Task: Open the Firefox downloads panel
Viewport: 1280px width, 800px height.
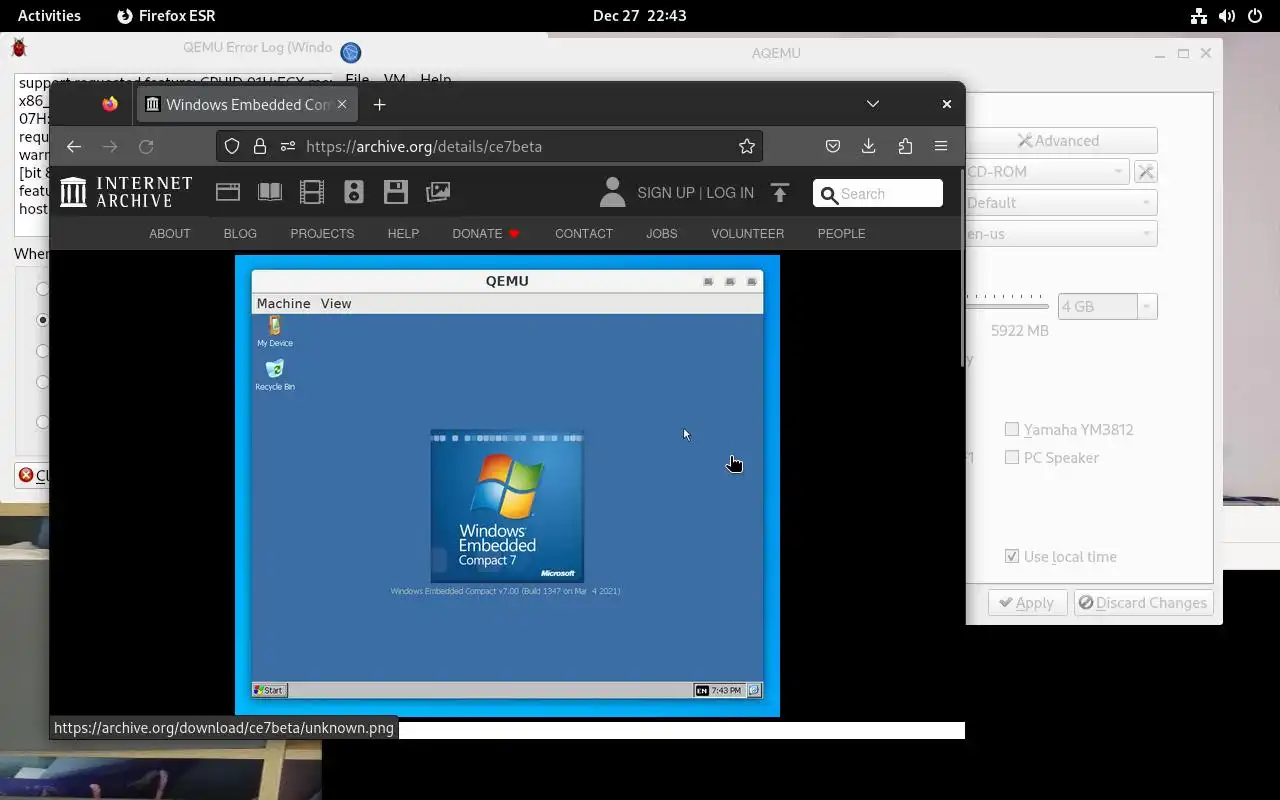Action: pyautogui.click(x=868, y=146)
